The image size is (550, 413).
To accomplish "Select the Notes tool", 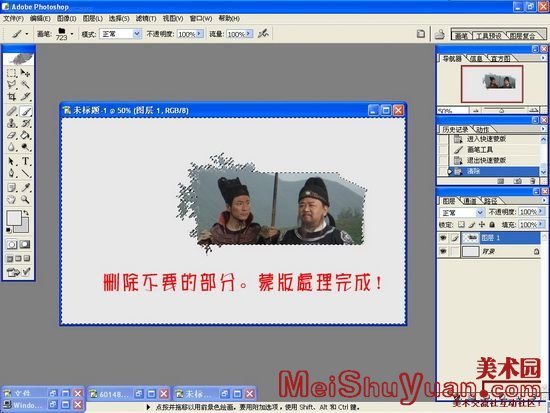I will (x=12, y=188).
